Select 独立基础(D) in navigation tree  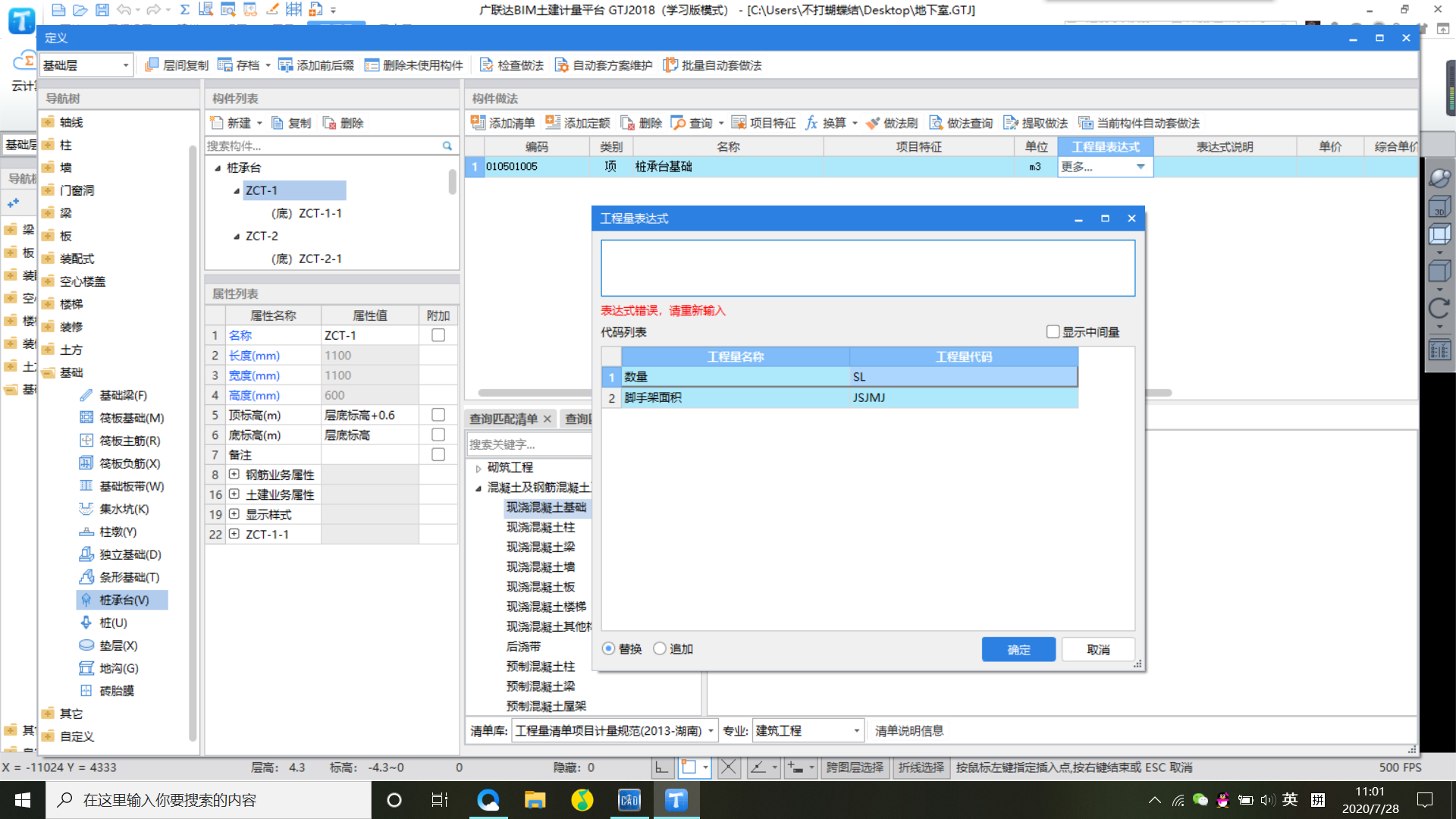pos(121,554)
